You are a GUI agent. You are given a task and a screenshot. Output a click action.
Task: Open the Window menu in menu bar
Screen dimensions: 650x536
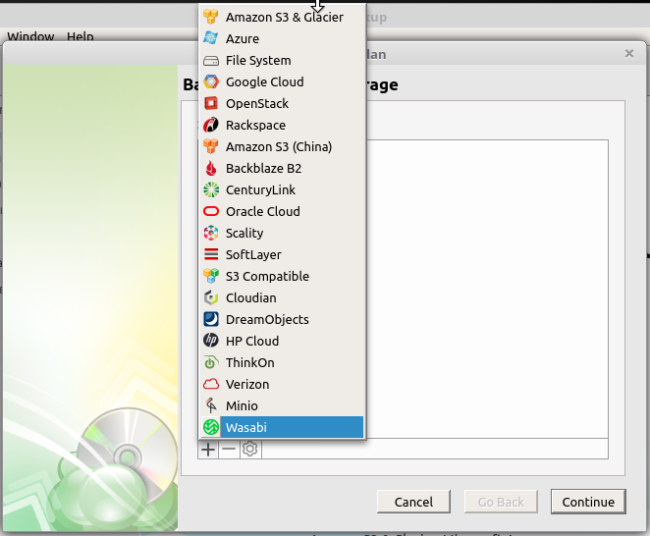pyautogui.click(x=30, y=37)
